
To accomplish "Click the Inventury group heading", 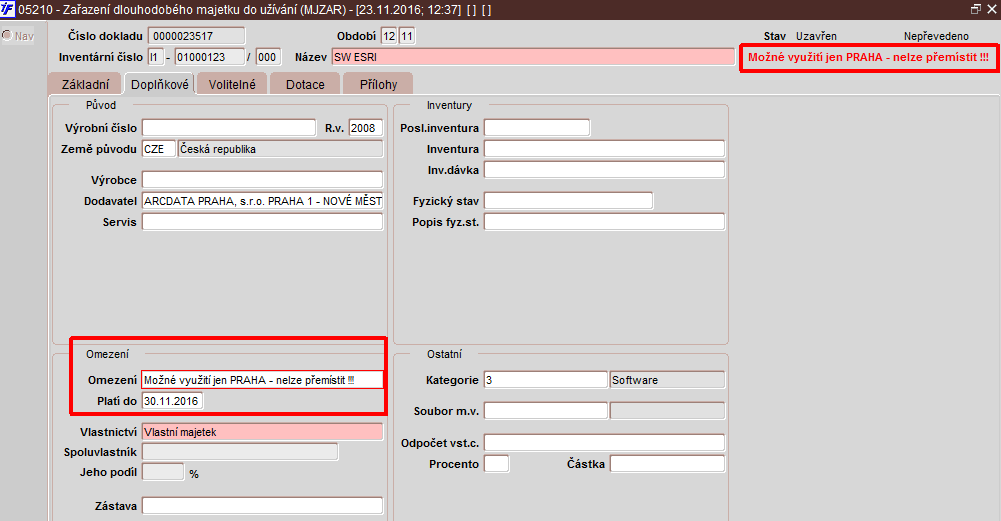I will click(449, 105).
